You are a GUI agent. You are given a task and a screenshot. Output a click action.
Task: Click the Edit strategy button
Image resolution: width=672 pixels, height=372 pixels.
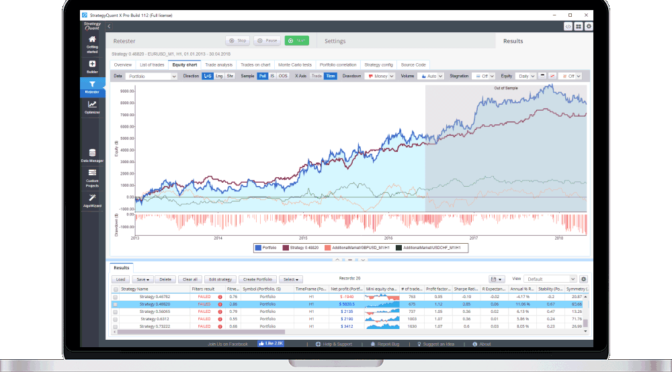click(220, 279)
